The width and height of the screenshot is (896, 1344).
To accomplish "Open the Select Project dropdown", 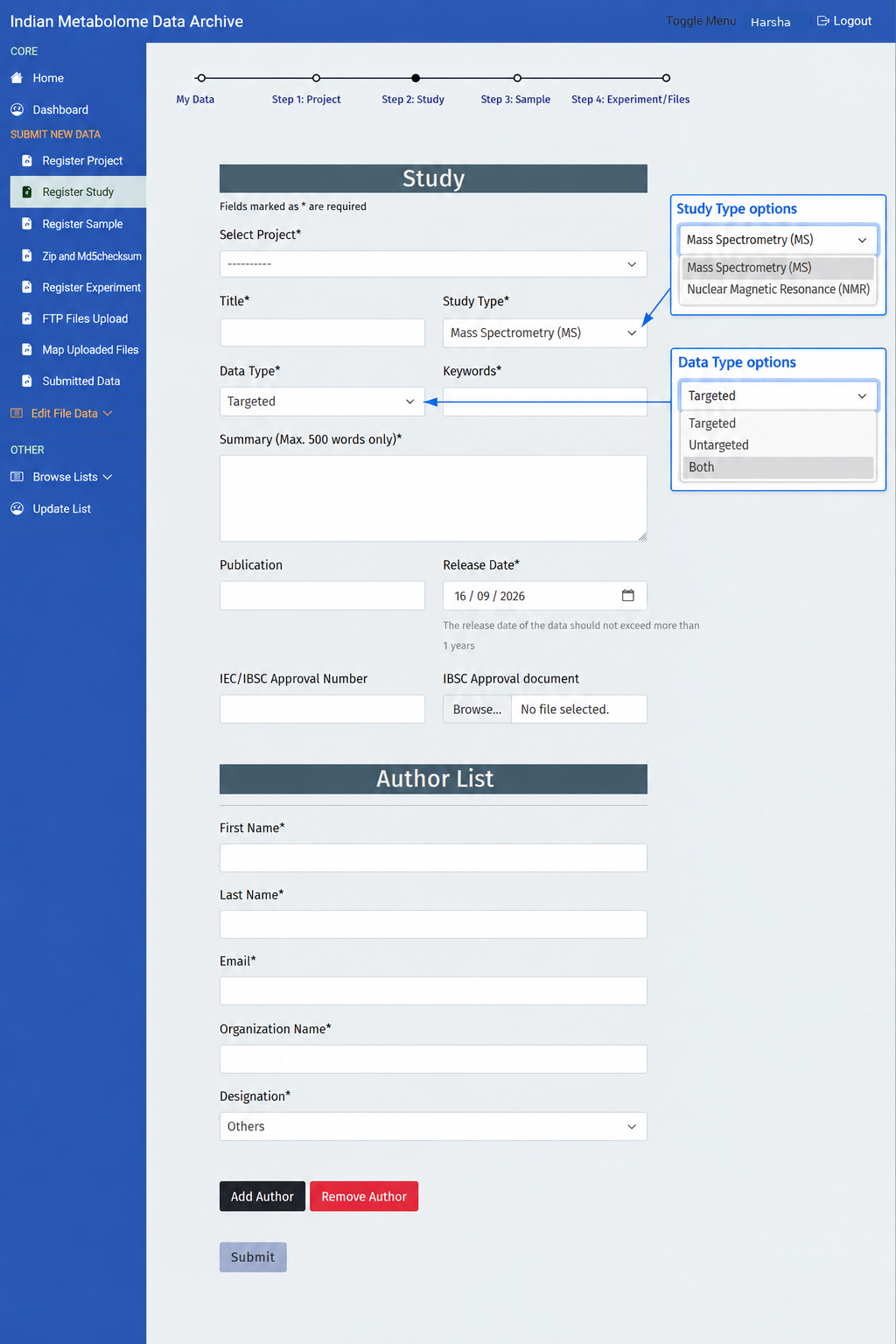I will point(433,264).
